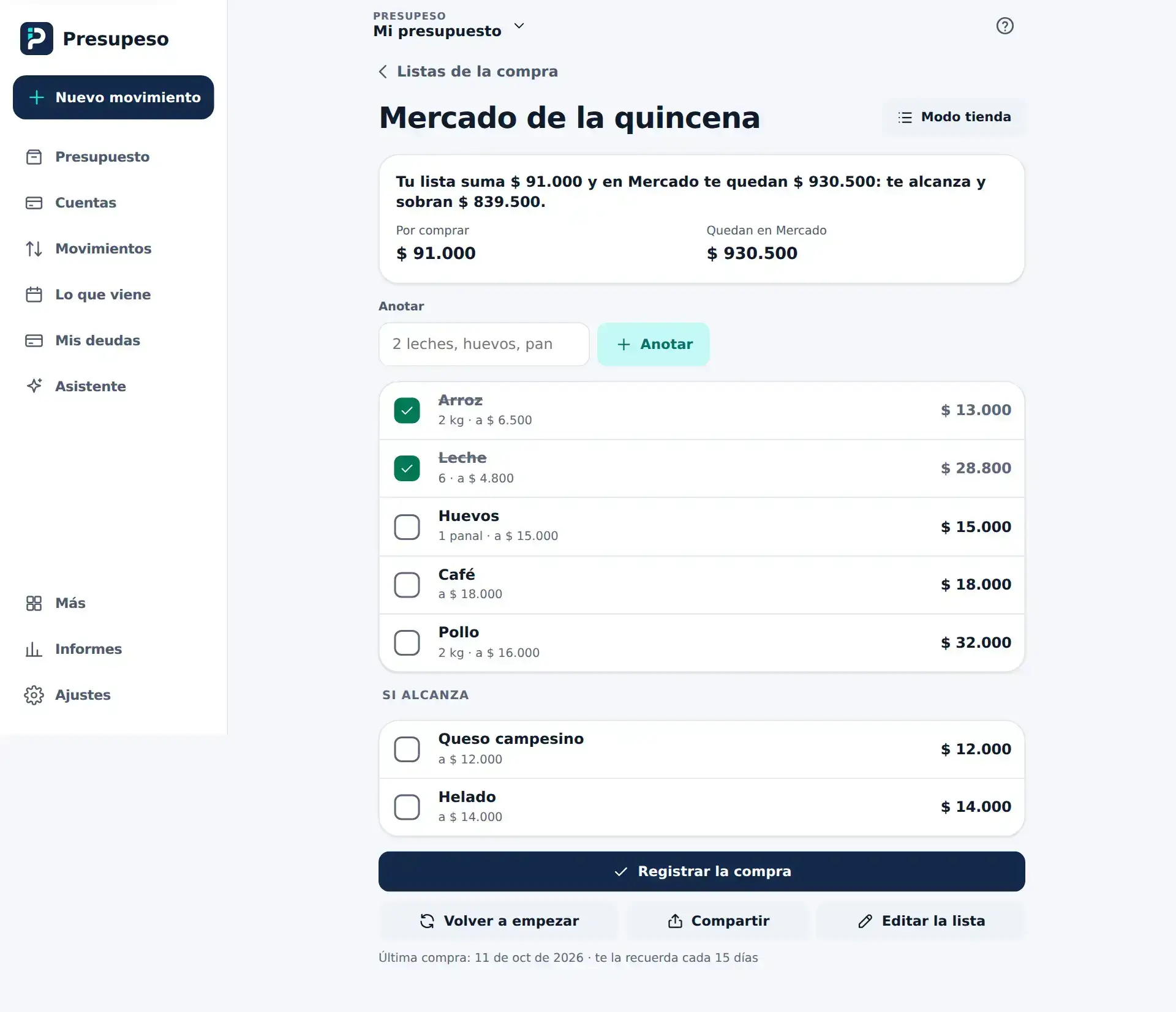The image size is (1176, 1012).
Task: Click the share icon in Compartir
Action: (675, 921)
